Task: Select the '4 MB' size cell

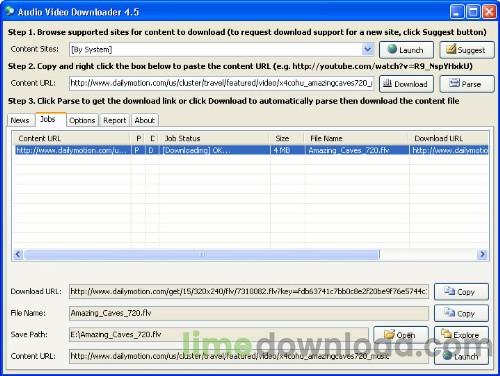Action: 287,150
